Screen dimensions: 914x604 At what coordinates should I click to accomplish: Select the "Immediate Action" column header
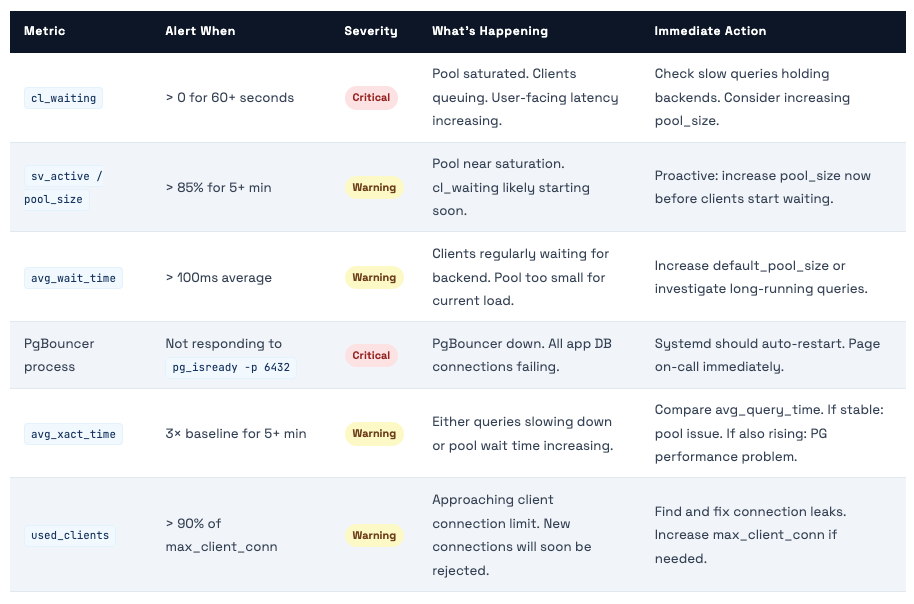[710, 31]
